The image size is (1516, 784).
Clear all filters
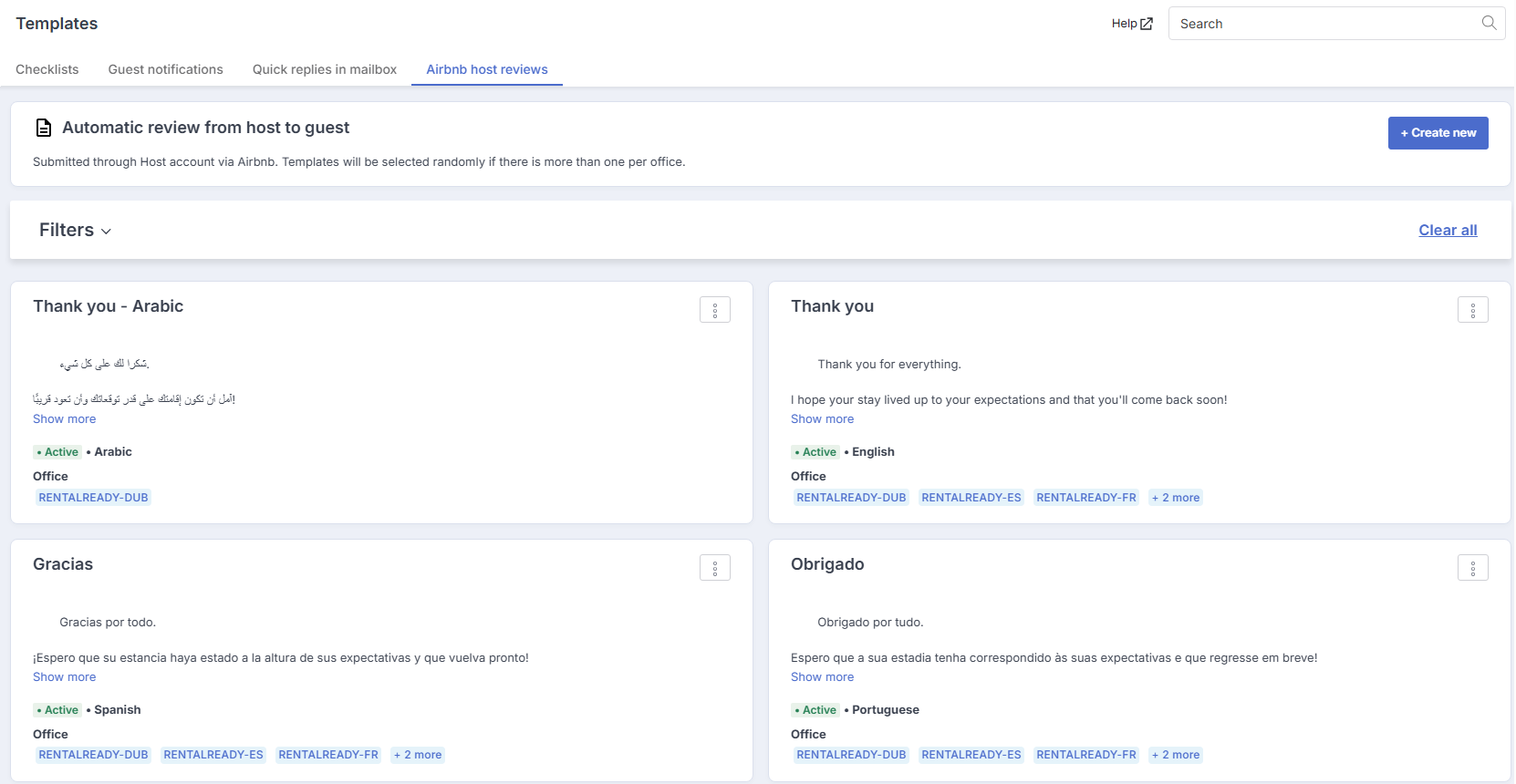[1448, 231]
